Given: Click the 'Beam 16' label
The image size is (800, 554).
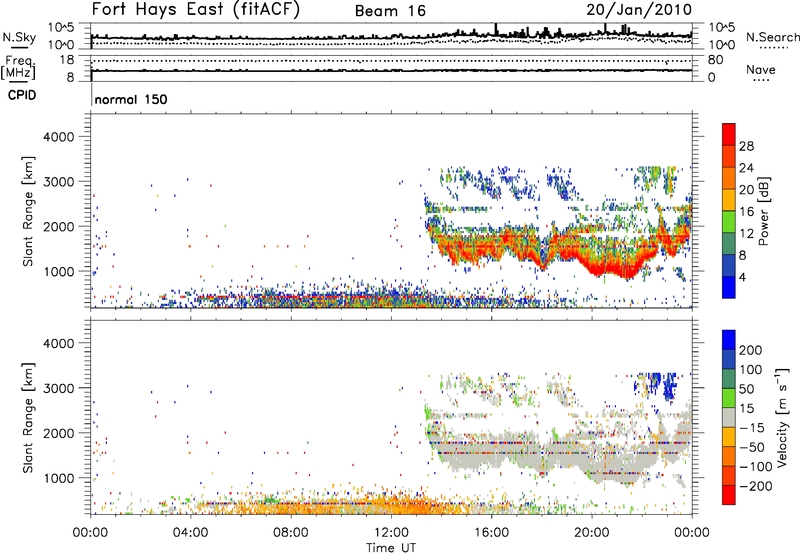Looking at the screenshot, I should pyautogui.click(x=390, y=11).
